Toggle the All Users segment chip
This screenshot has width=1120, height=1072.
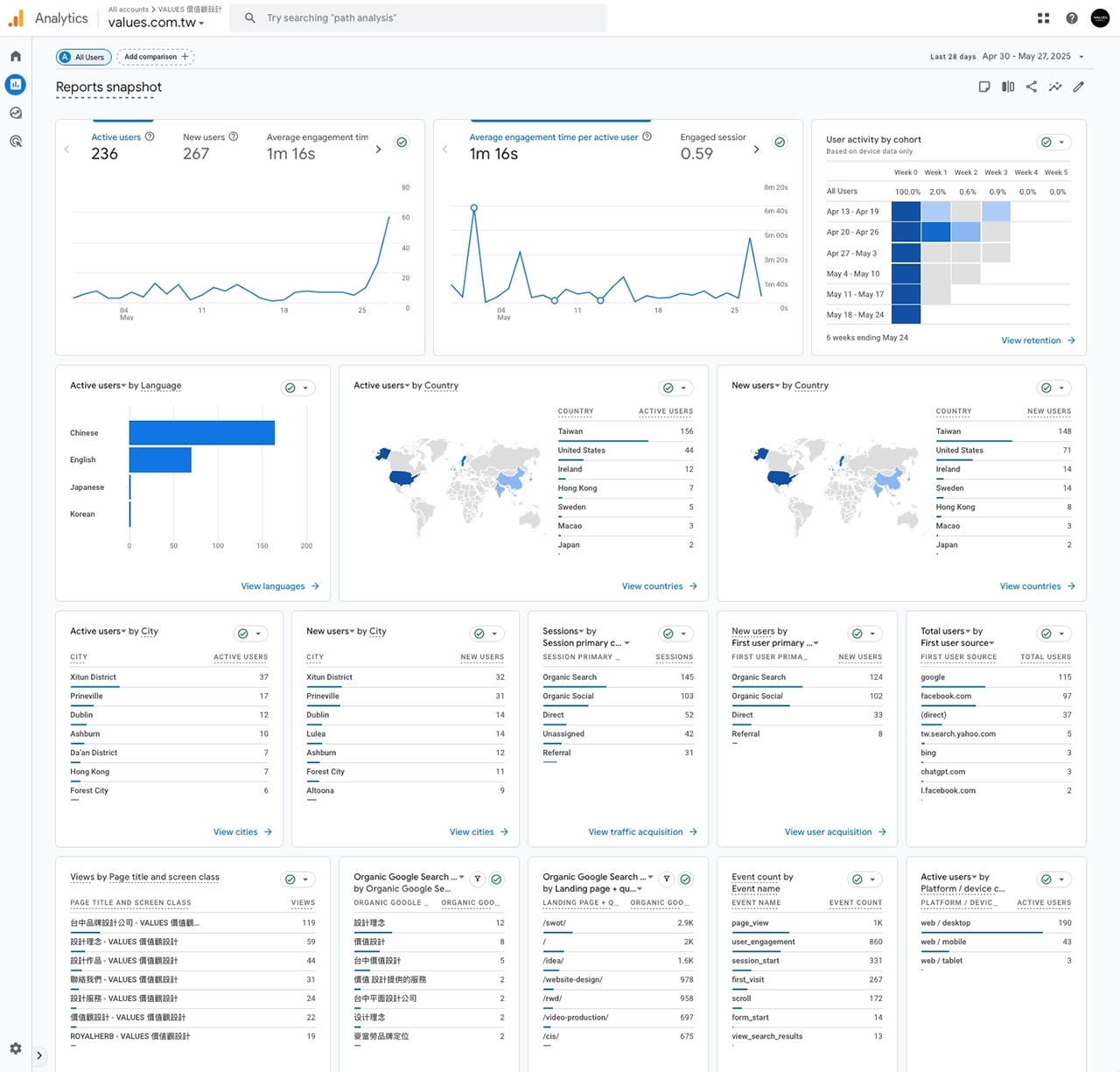[84, 57]
